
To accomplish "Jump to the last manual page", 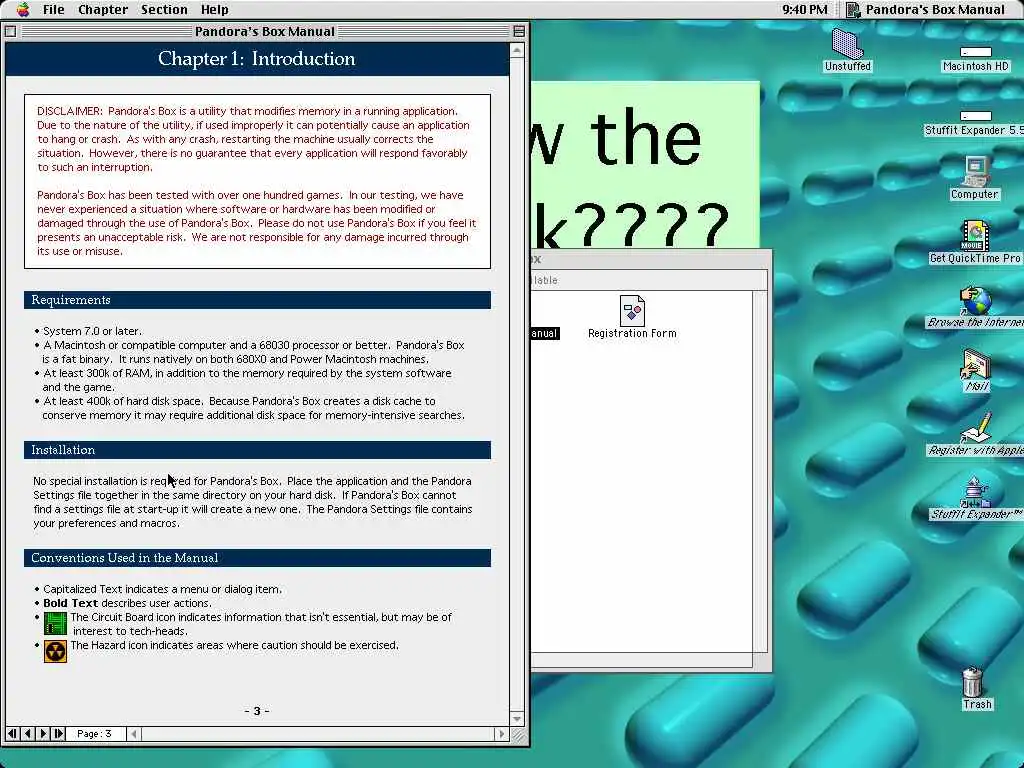I will [58, 733].
